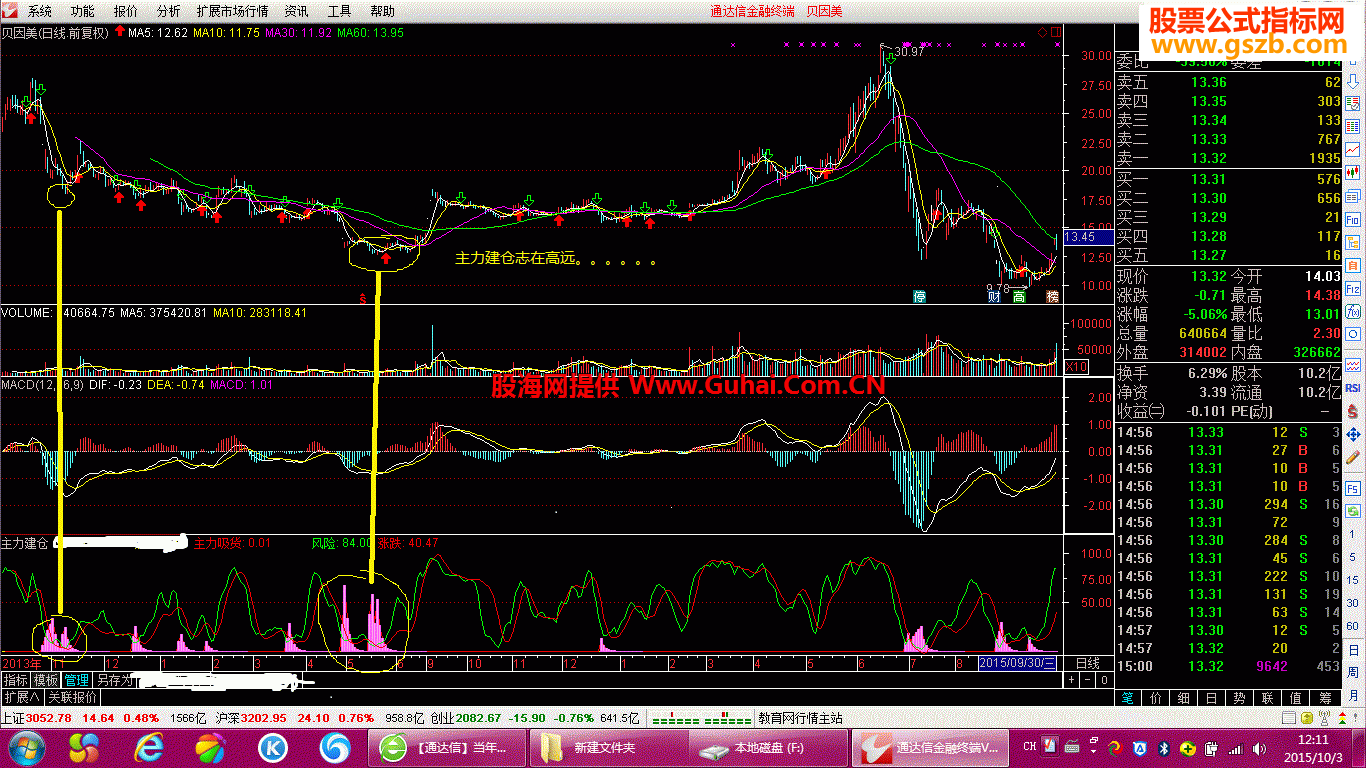Open the 功能 menu

click(x=83, y=11)
